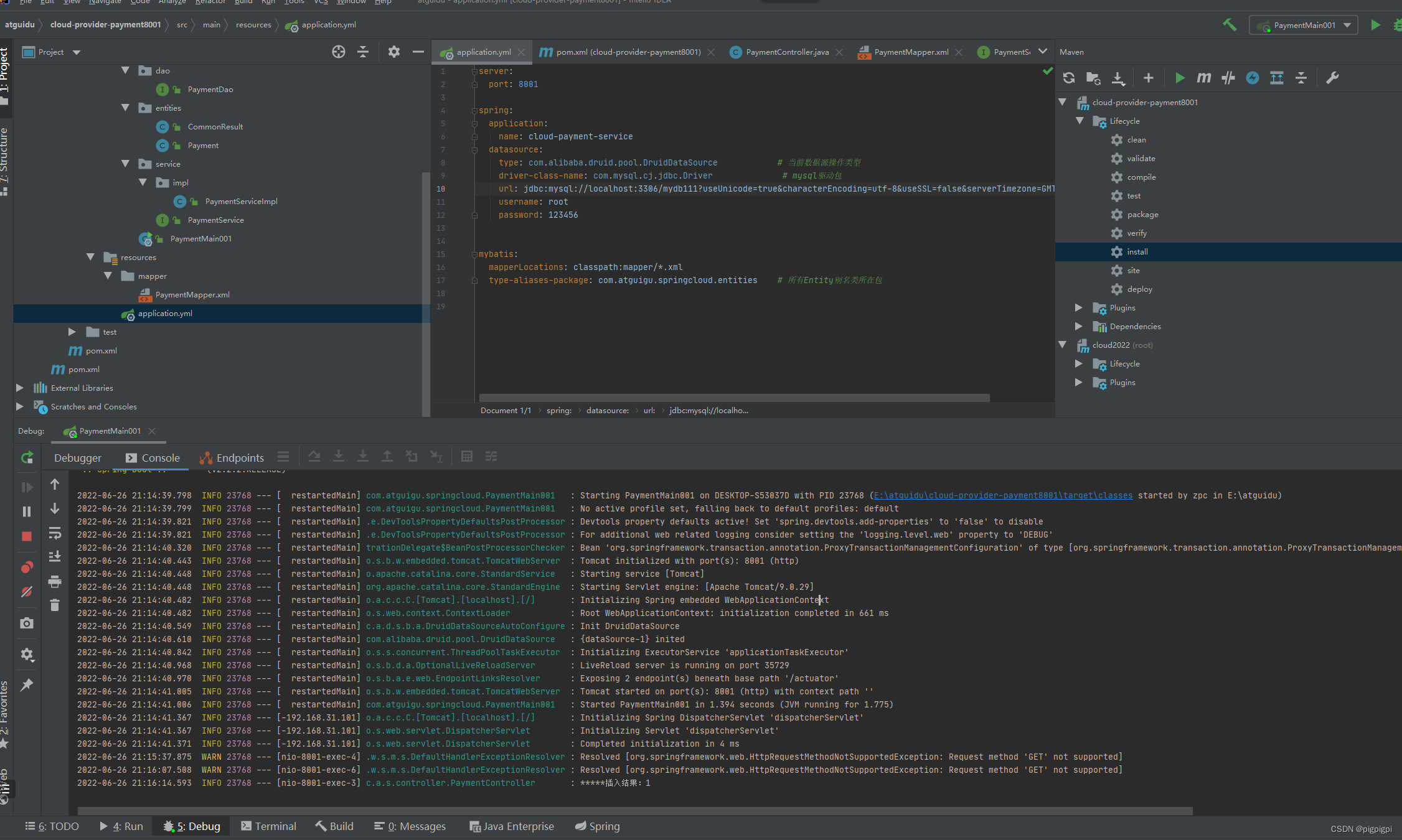Image resolution: width=1402 pixels, height=840 pixels.
Task: Expand the test folder
Action: [x=72, y=332]
